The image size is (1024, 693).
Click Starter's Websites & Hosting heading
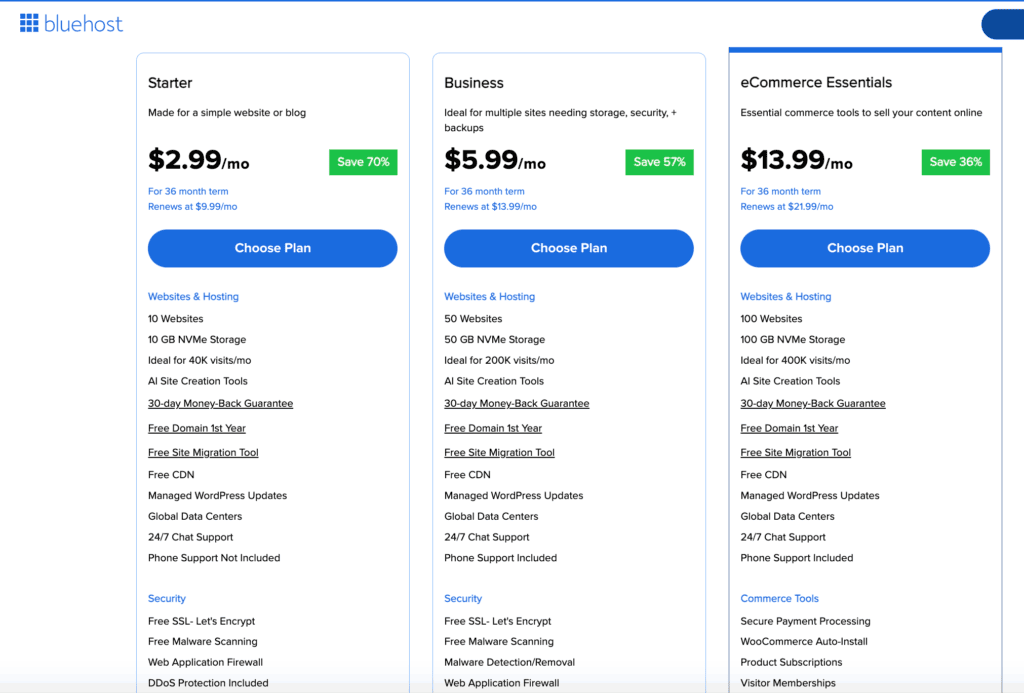(193, 297)
